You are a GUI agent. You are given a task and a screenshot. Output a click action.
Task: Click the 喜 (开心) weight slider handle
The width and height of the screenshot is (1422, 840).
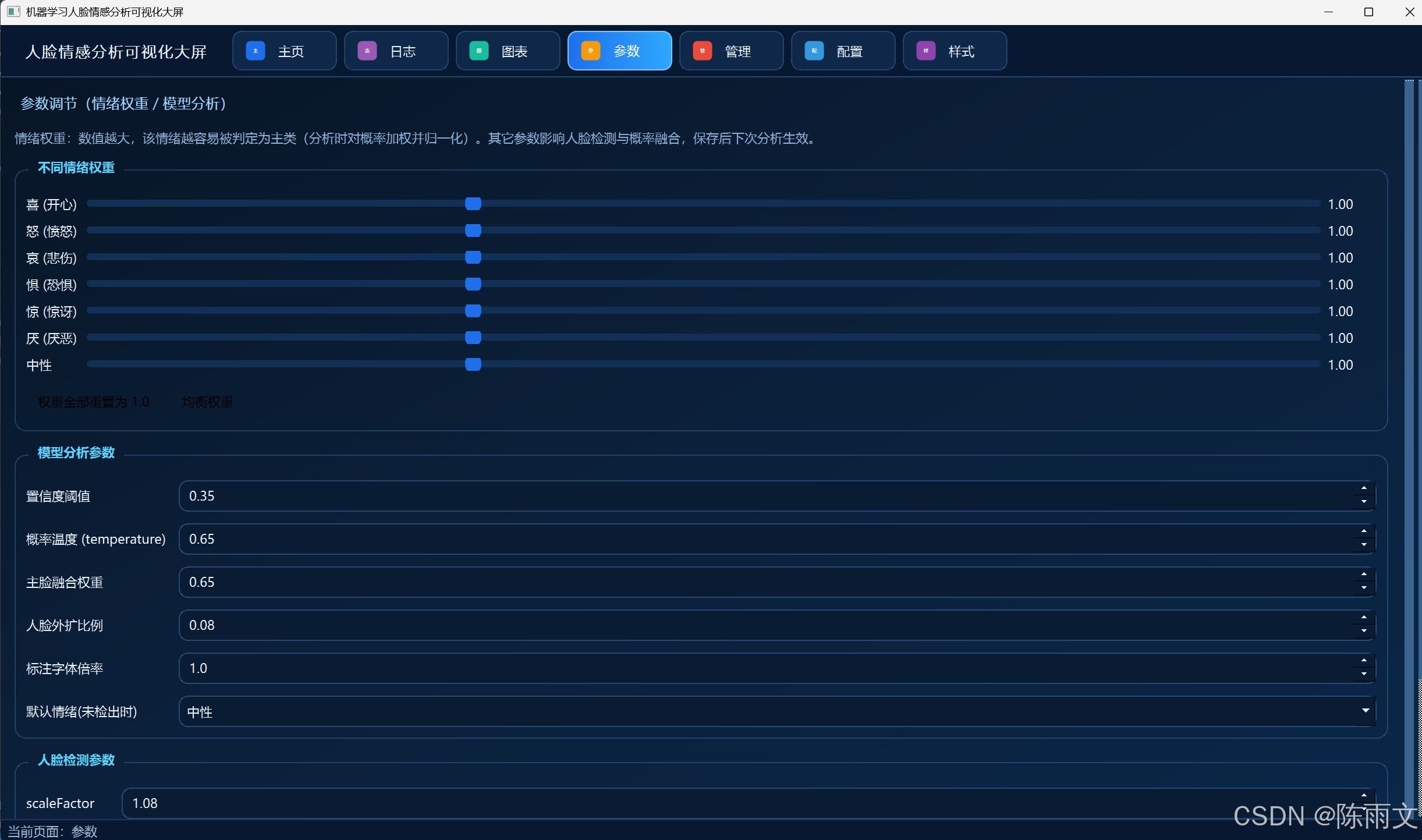pyautogui.click(x=473, y=204)
